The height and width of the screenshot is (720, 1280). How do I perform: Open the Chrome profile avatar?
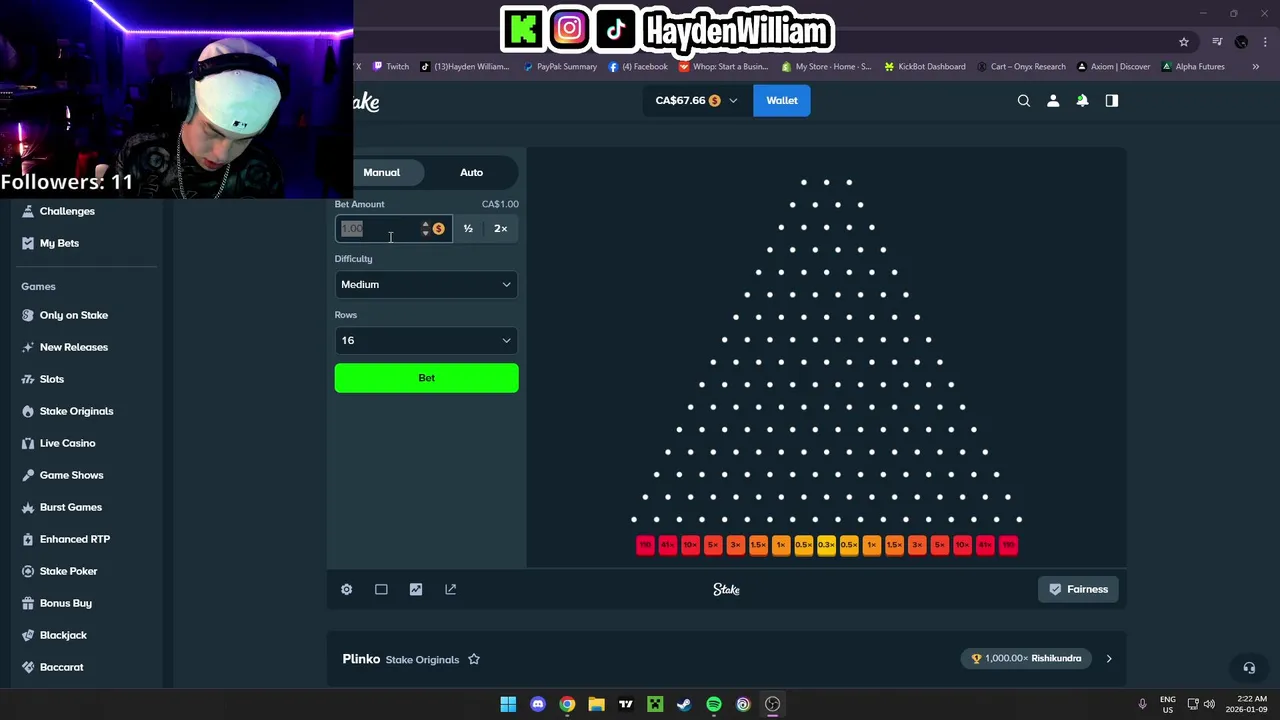click(1241, 42)
